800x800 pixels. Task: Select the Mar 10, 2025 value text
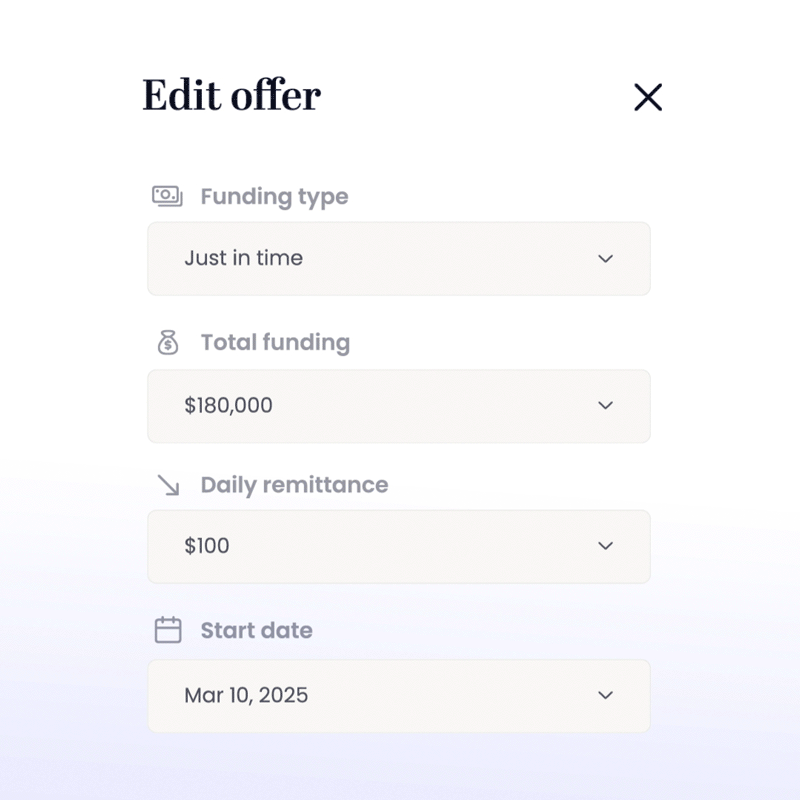(246, 695)
